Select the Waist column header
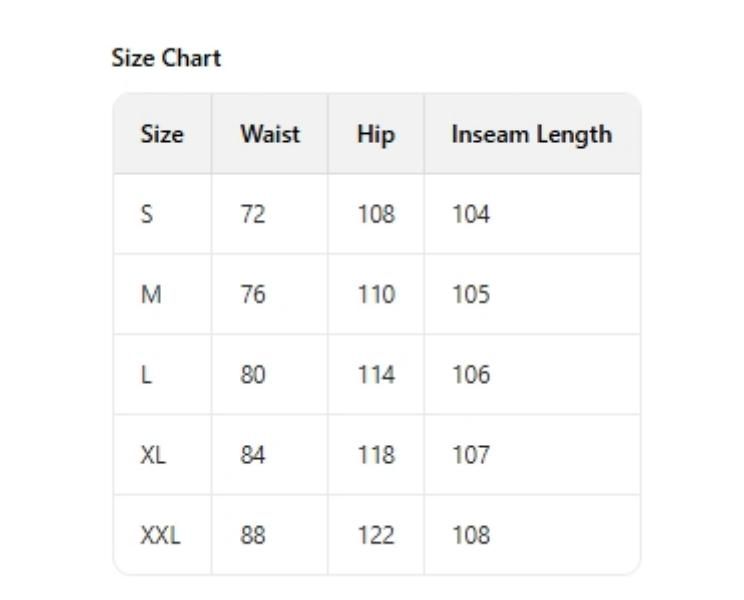 point(270,134)
